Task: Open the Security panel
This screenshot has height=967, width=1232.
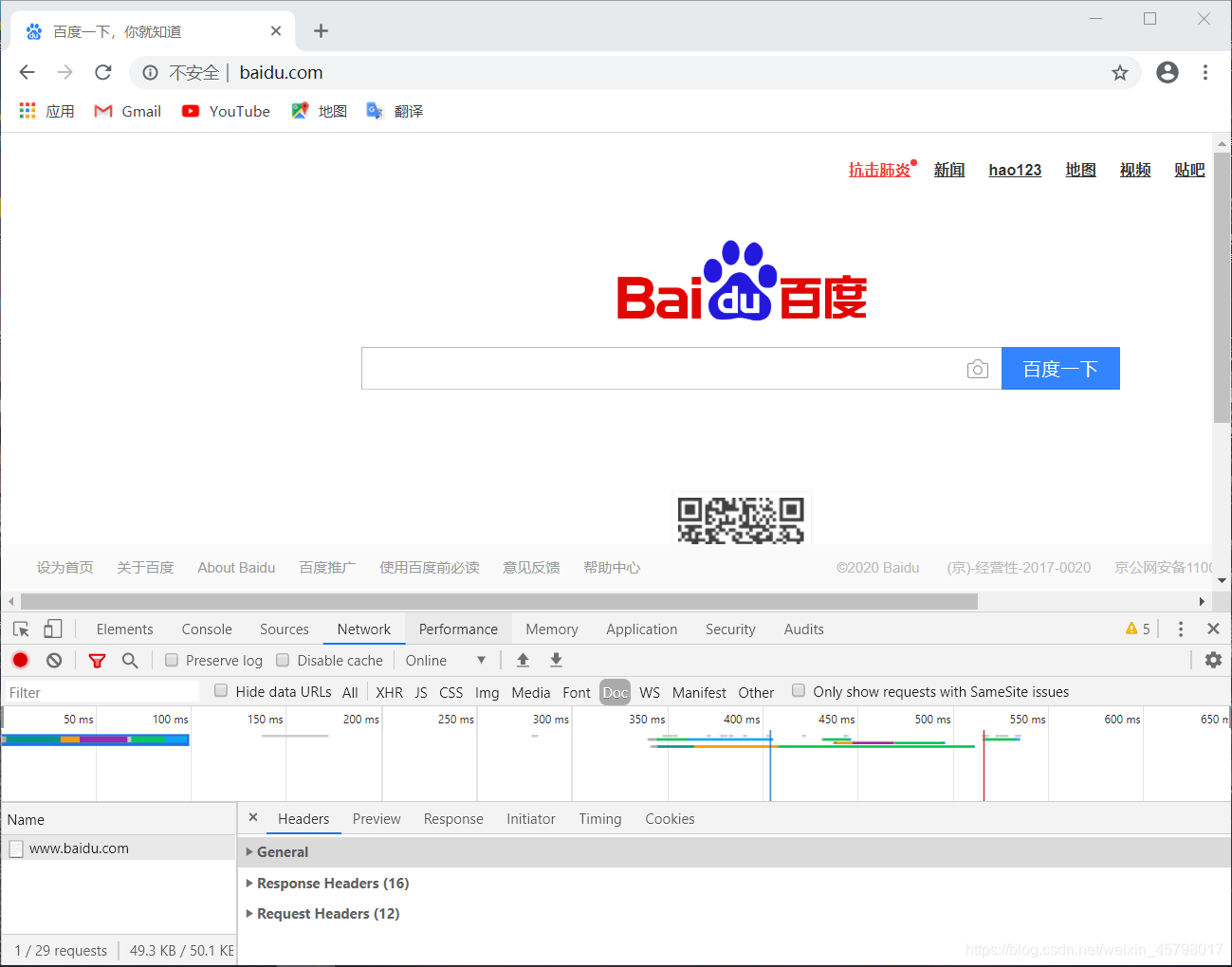Action: (x=730, y=629)
